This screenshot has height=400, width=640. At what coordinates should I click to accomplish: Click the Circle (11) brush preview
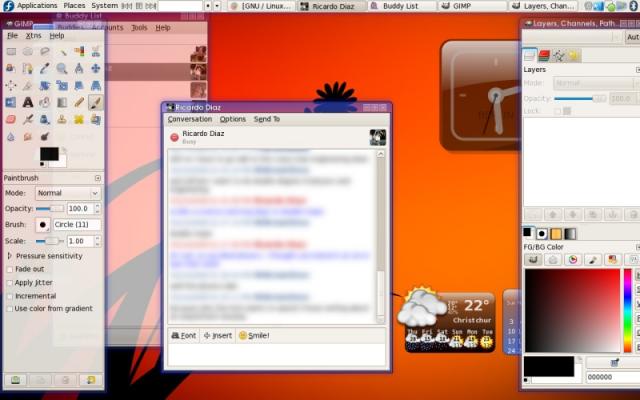click(x=43, y=225)
